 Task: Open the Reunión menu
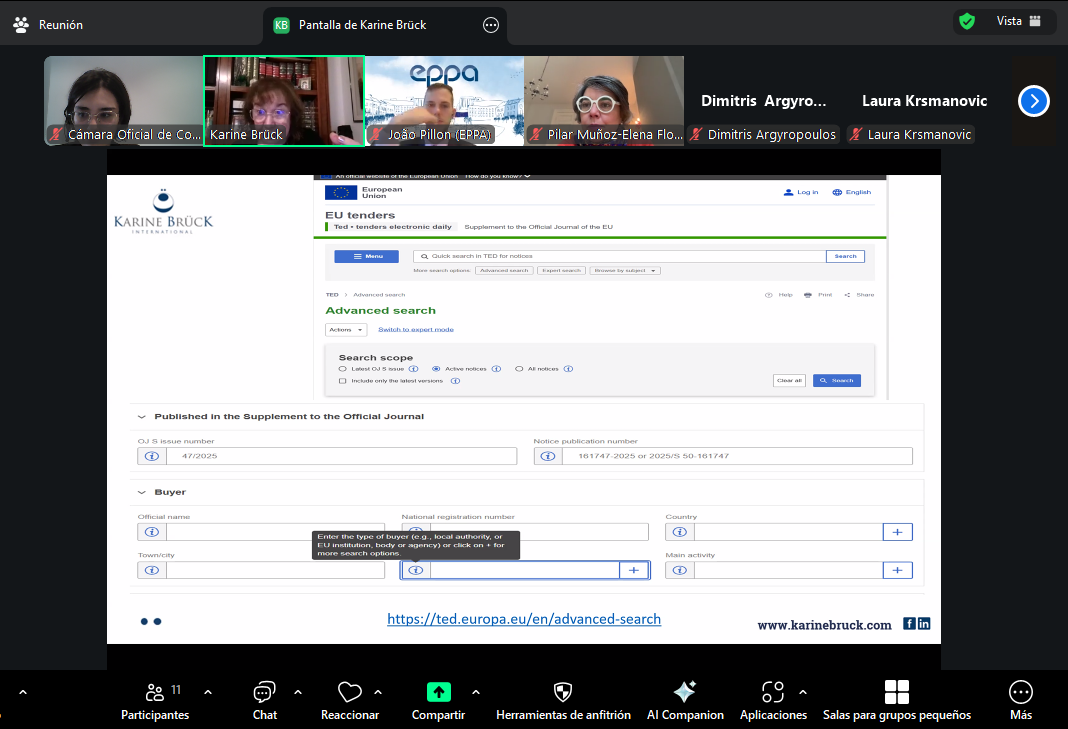[x=49, y=24]
